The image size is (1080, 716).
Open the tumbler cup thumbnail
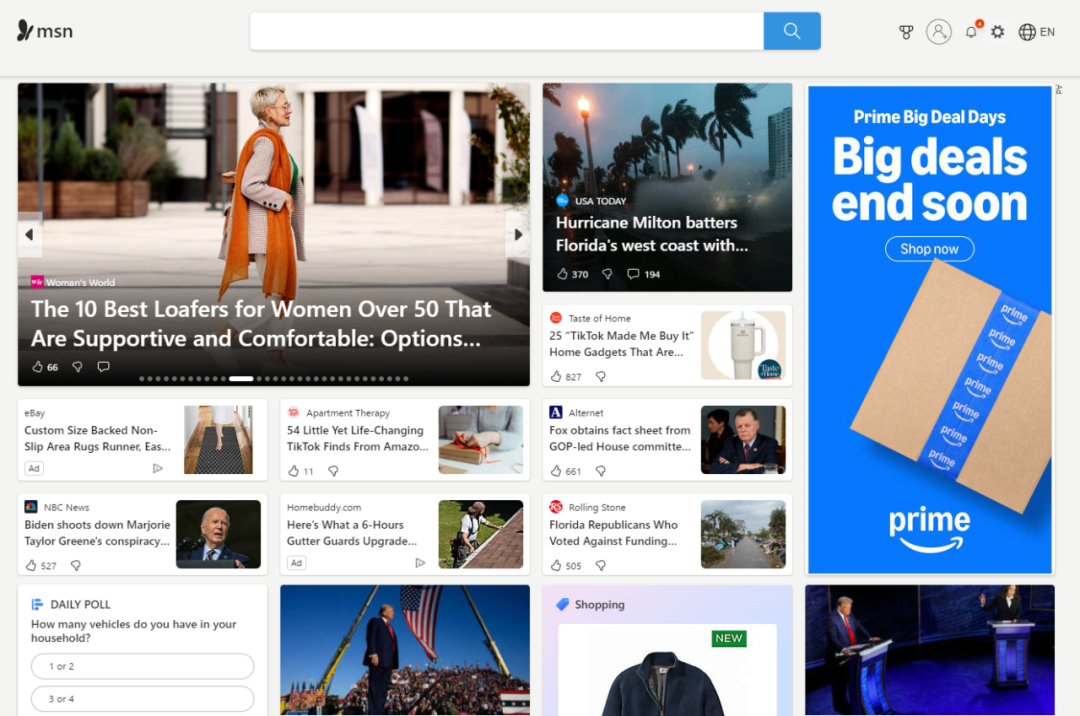click(x=743, y=345)
